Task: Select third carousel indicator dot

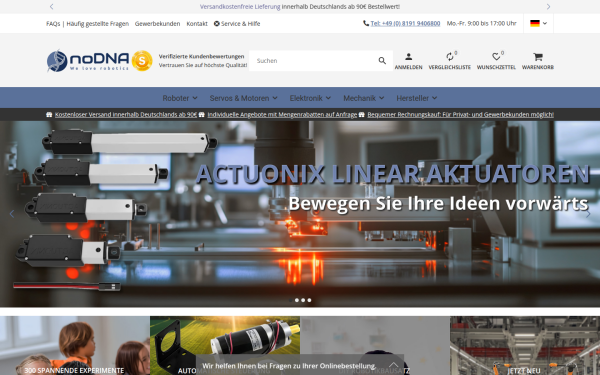Action: (x=303, y=300)
